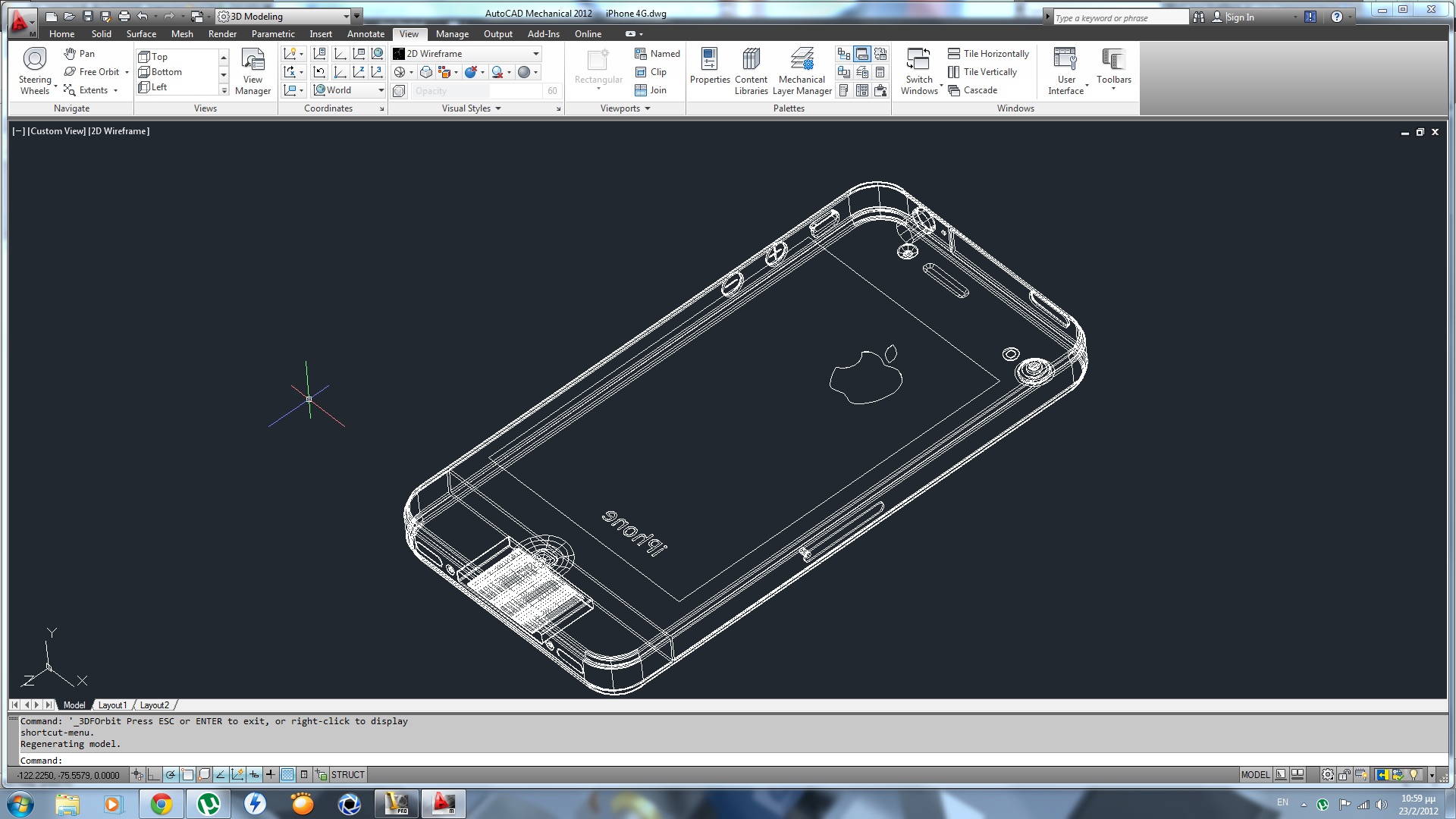
Task: Click the Workspace Switching gear in status bar
Action: tap(1328, 775)
